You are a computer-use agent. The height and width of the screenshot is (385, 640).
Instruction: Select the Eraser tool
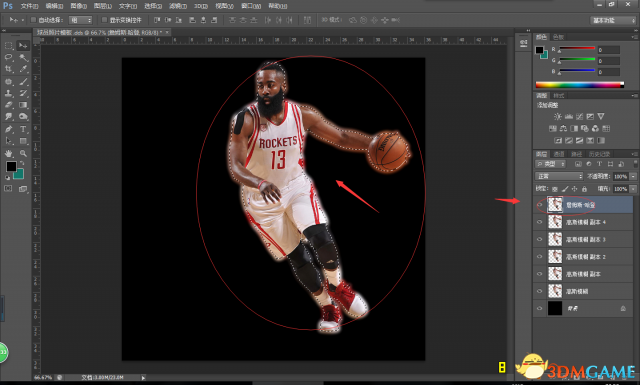click(x=9, y=105)
